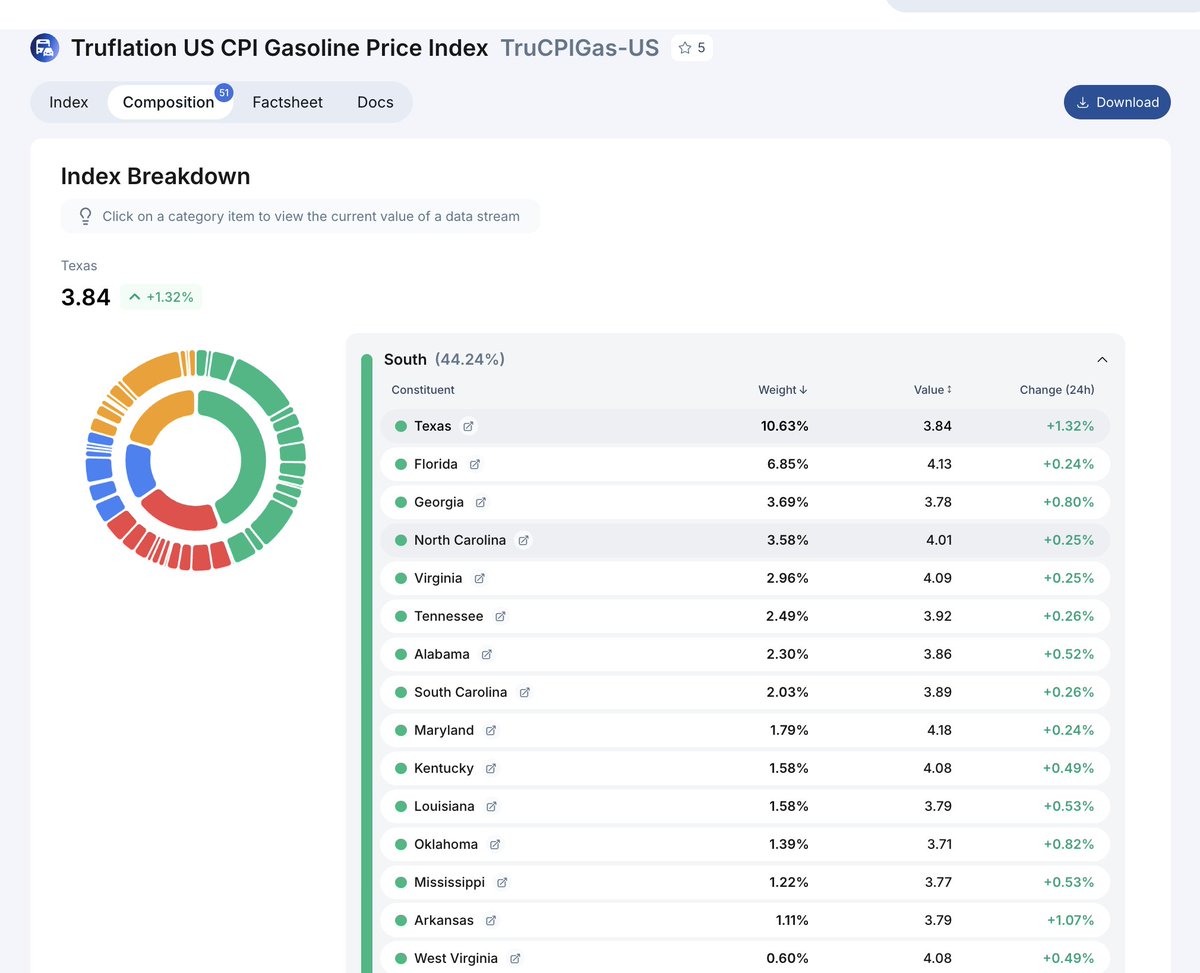Image resolution: width=1200 pixels, height=973 pixels.
Task: Click Louisiana value 3.79
Action: point(938,806)
